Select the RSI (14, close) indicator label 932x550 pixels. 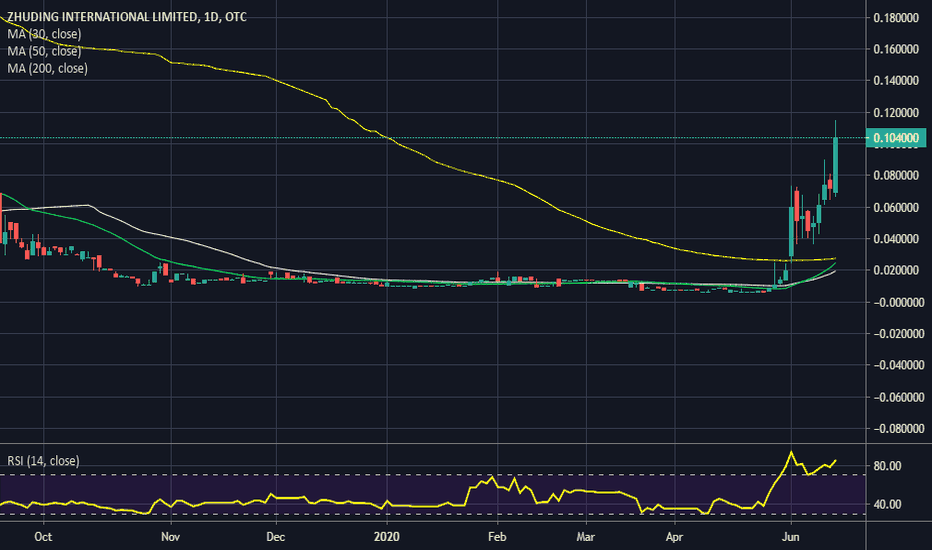point(43,461)
